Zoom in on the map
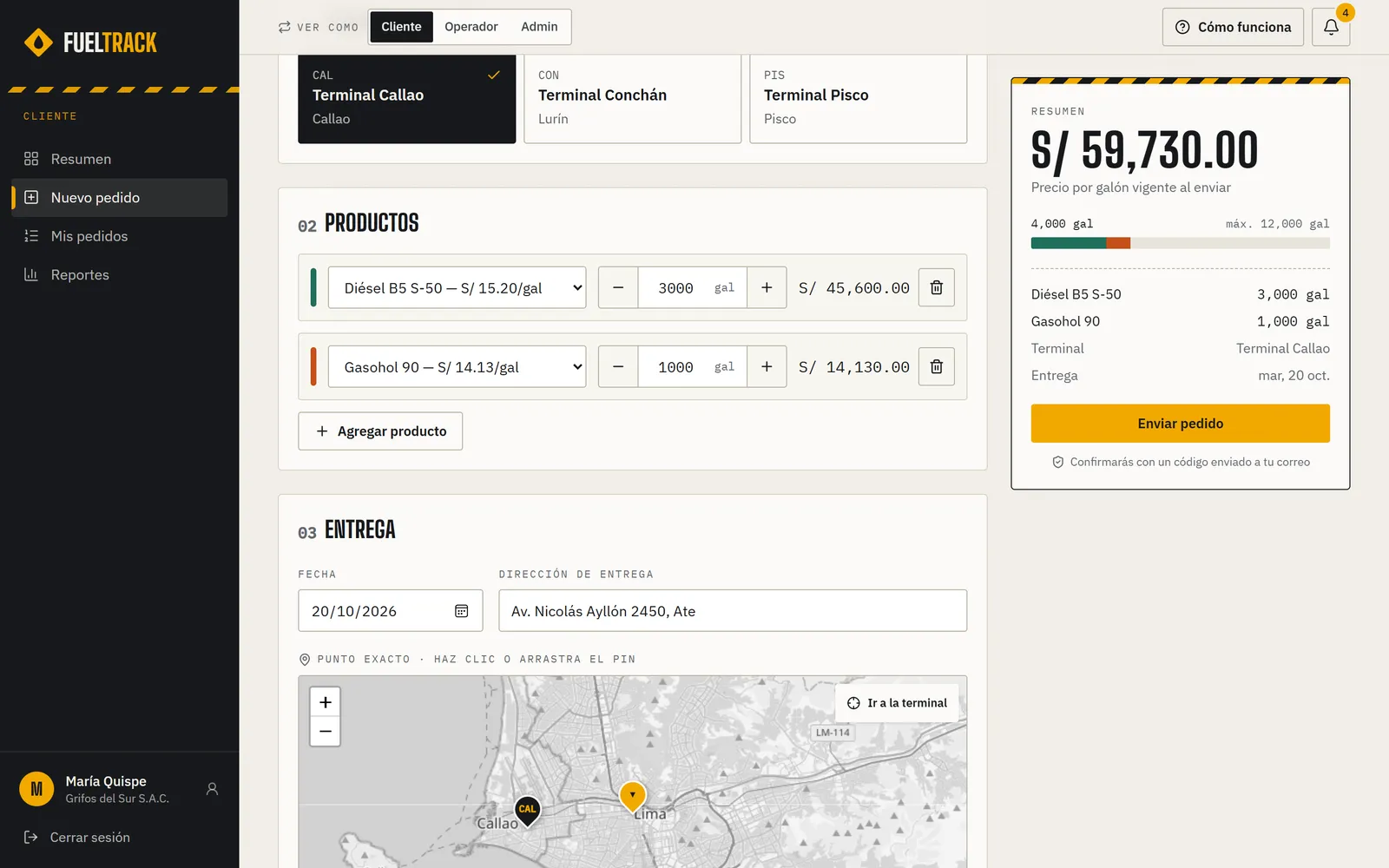1389x868 pixels. 326,702
